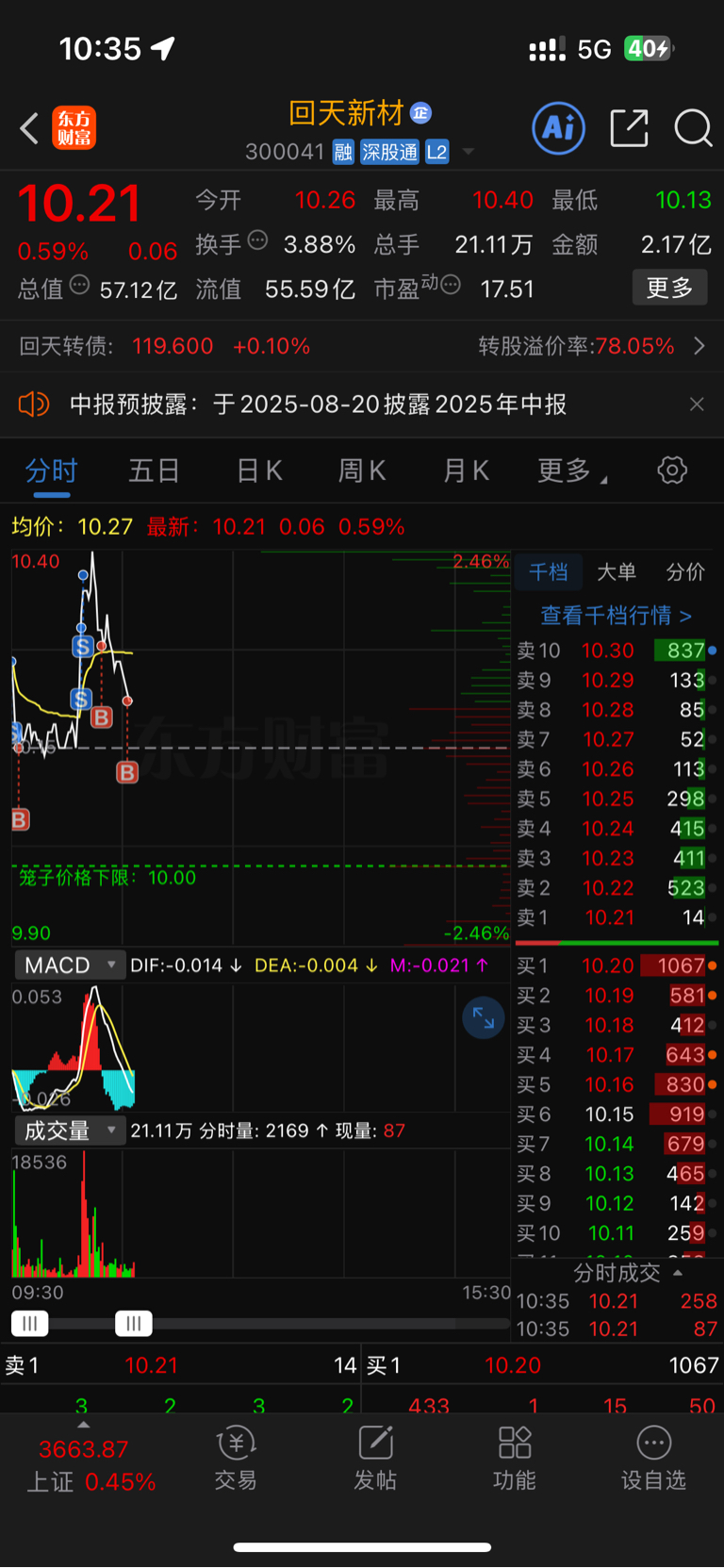This screenshot has height=1568, width=724.
Task: Open MACD indicator dropdown
Action: (x=71, y=966)
